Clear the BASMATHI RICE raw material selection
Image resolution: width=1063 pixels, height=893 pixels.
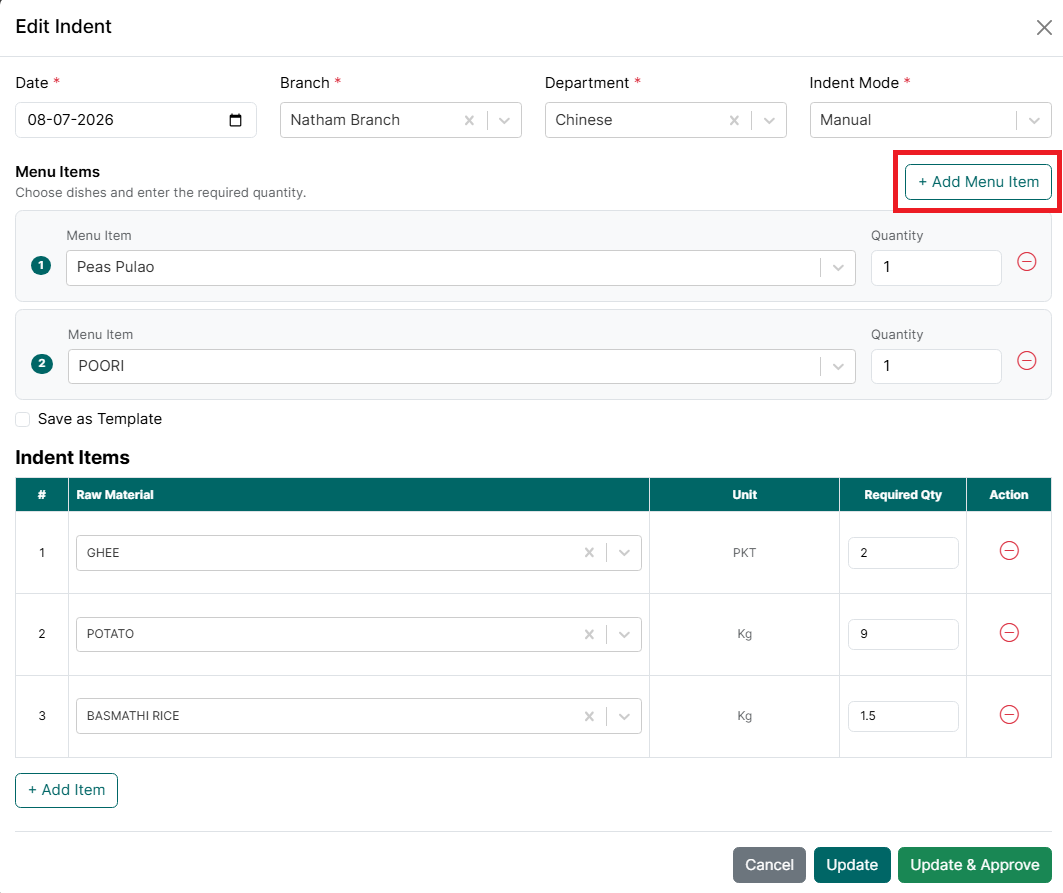click(x=589, y=716)
